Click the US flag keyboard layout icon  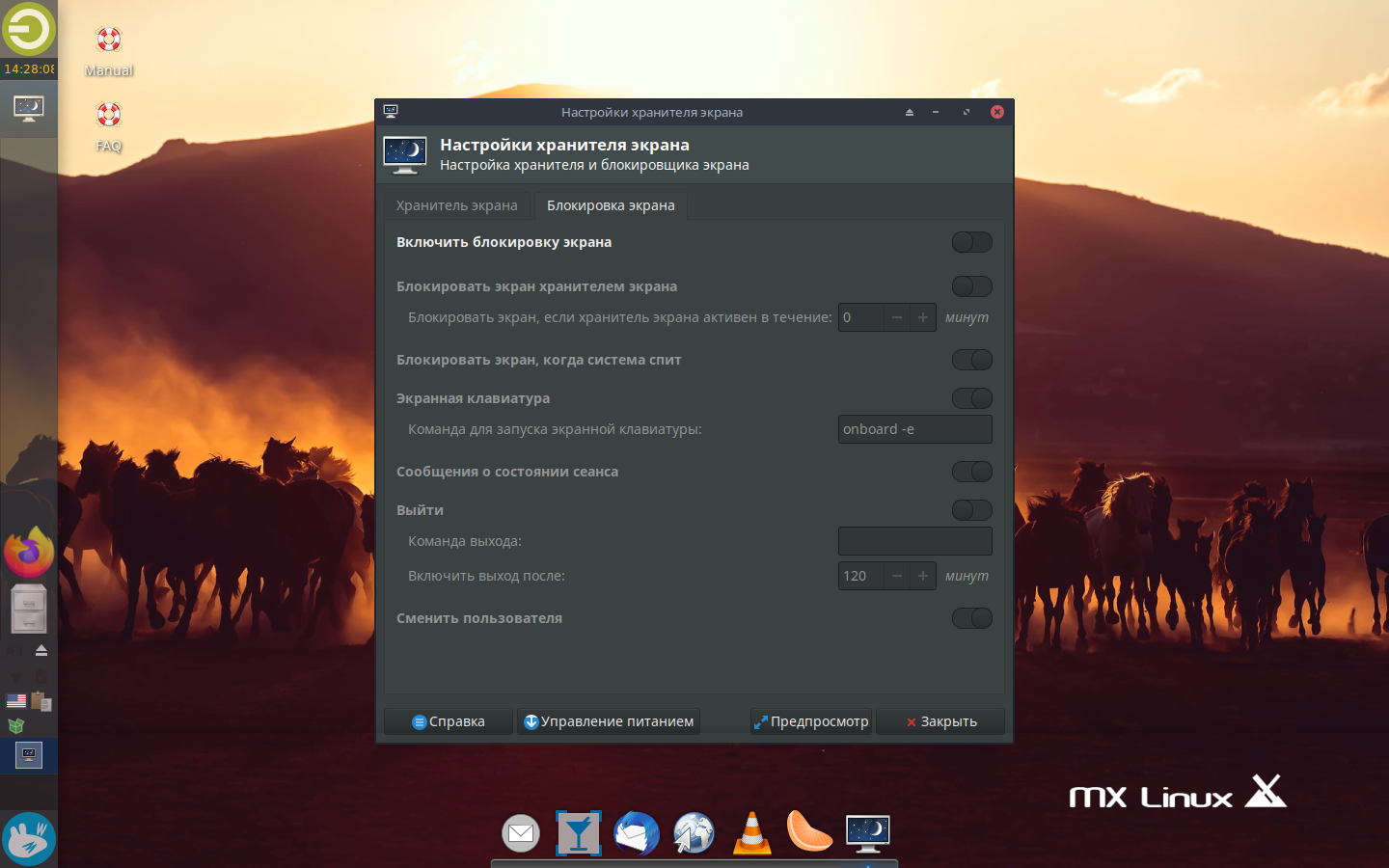16,701
